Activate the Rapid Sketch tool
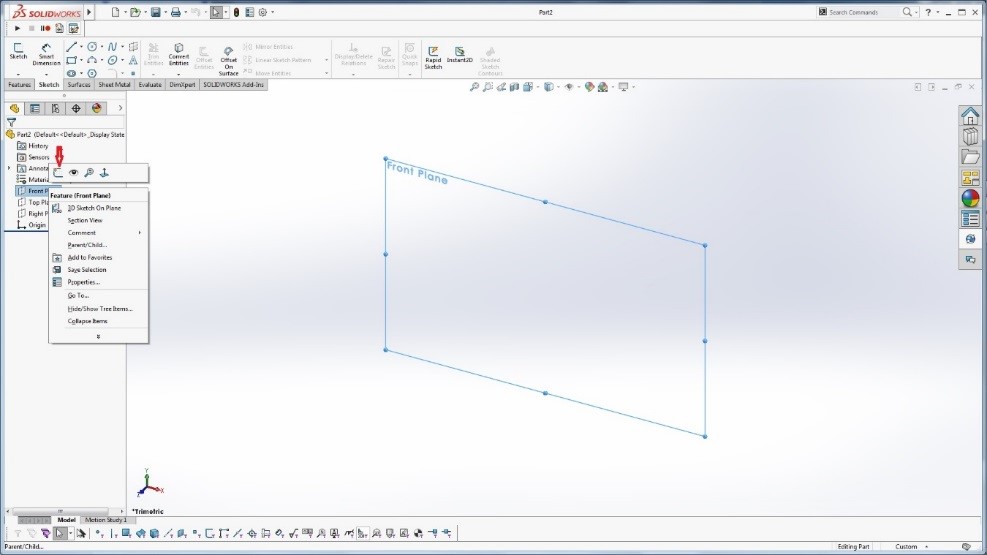The height and width of the screenshot is (555, 987). [x=433, y=56]
